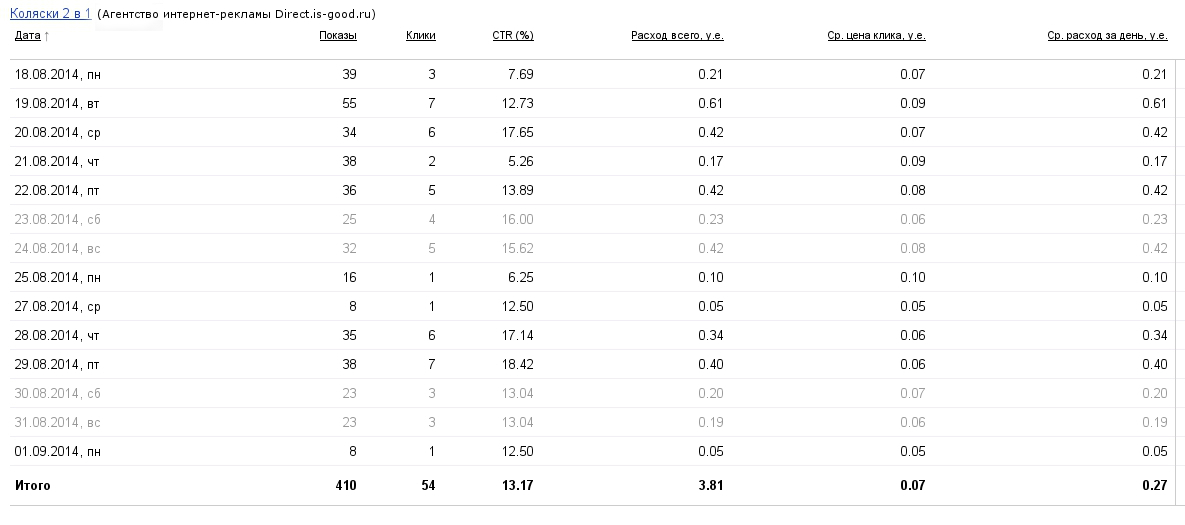Select the 18.08.2014, пн row

(x=58, y=74)
